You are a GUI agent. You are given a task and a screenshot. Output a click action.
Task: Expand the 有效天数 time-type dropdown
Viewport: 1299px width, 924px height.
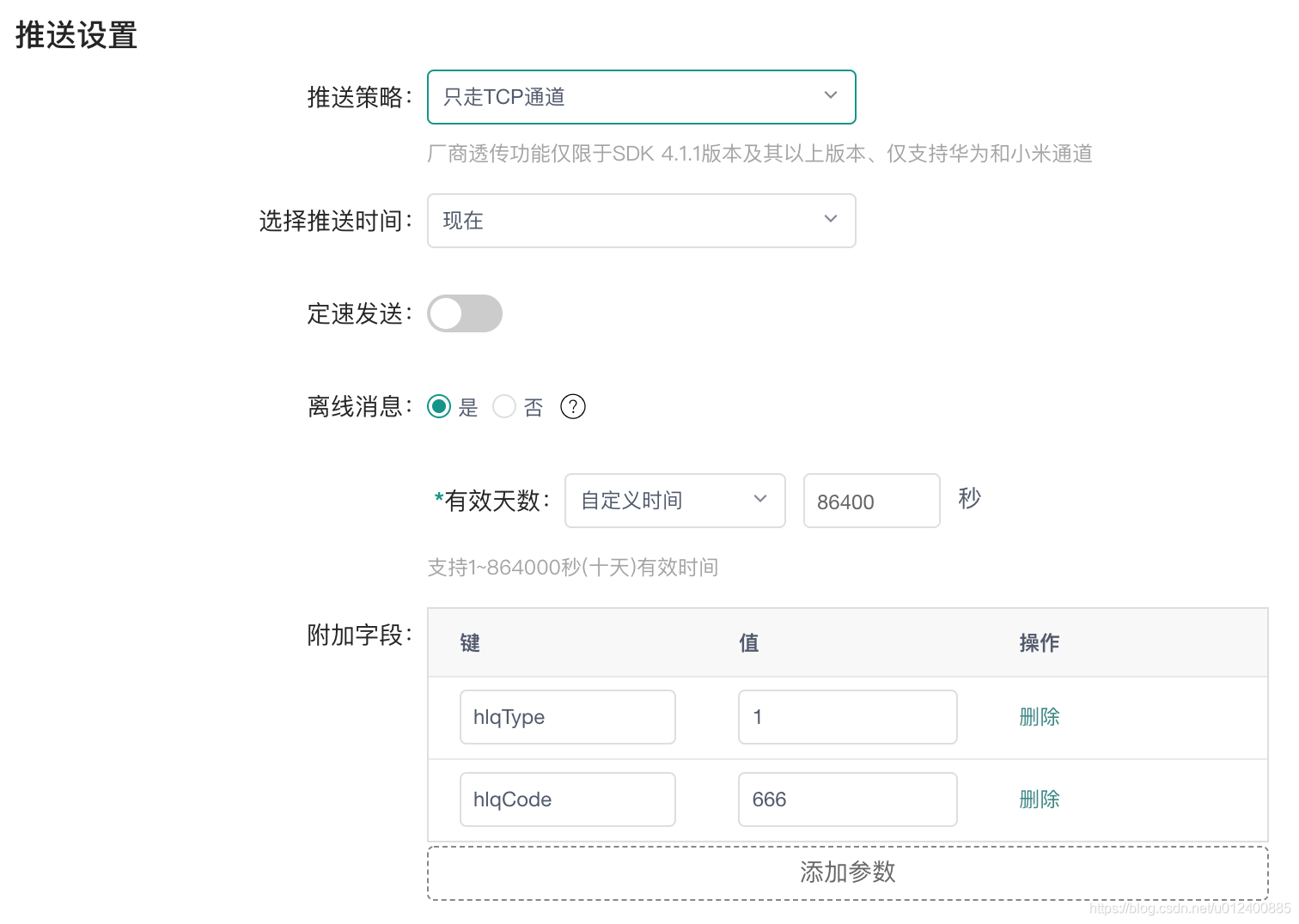[674, 501]
